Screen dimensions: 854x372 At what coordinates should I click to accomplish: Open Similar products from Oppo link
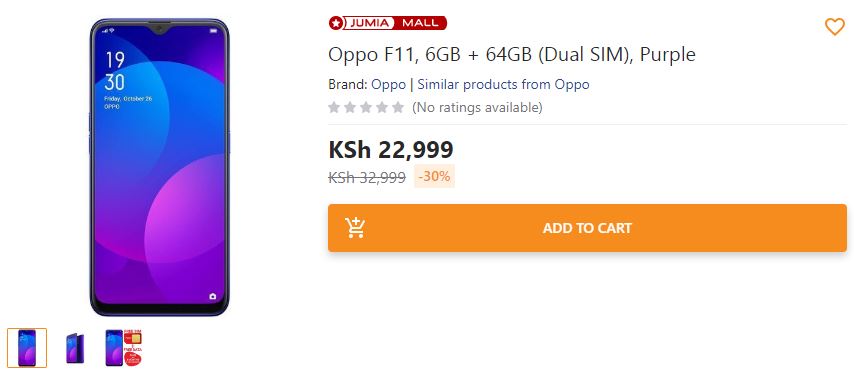pyautogui.click(x=503, y=84)
